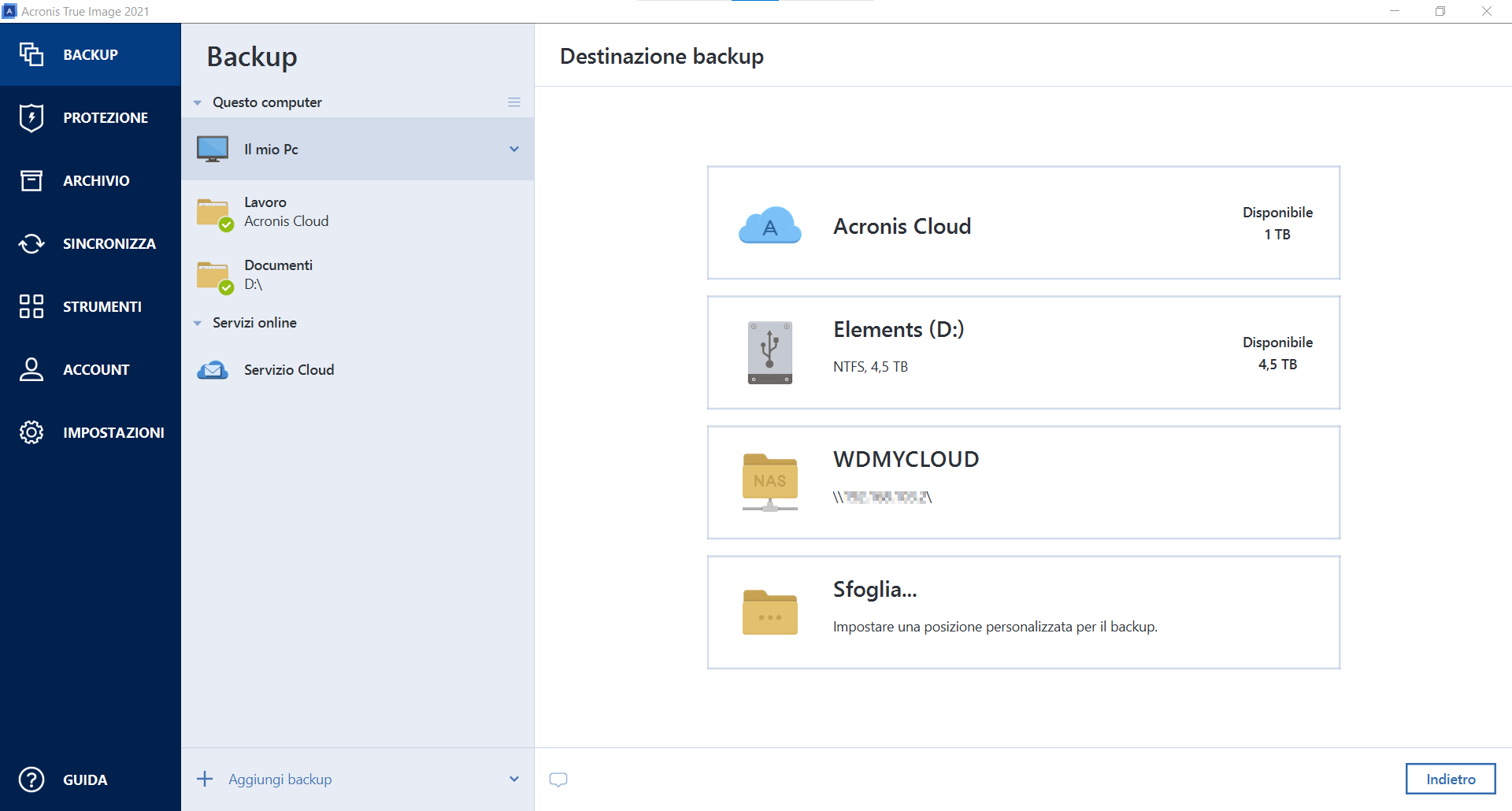Open the Strumenti grid icon
This screenshot has height=811, width=1512.
click(x=31, y=306)
